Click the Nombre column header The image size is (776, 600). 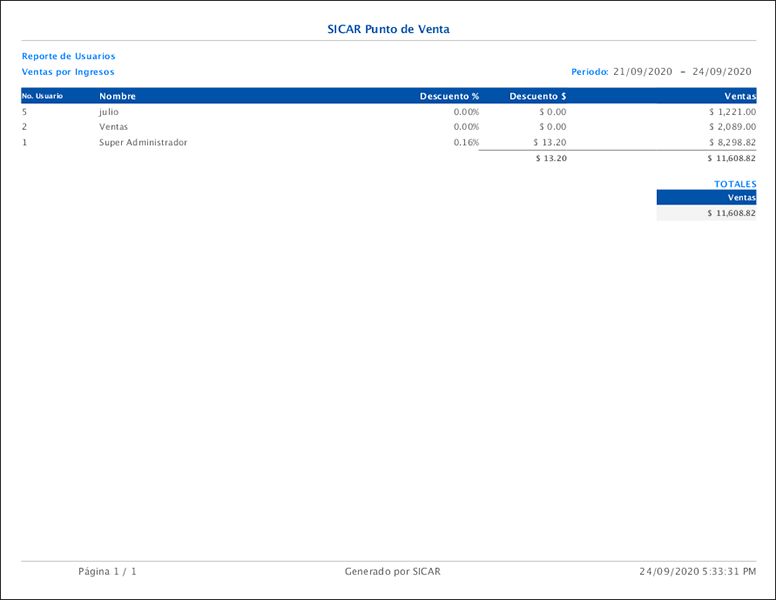tap(117, 96)
